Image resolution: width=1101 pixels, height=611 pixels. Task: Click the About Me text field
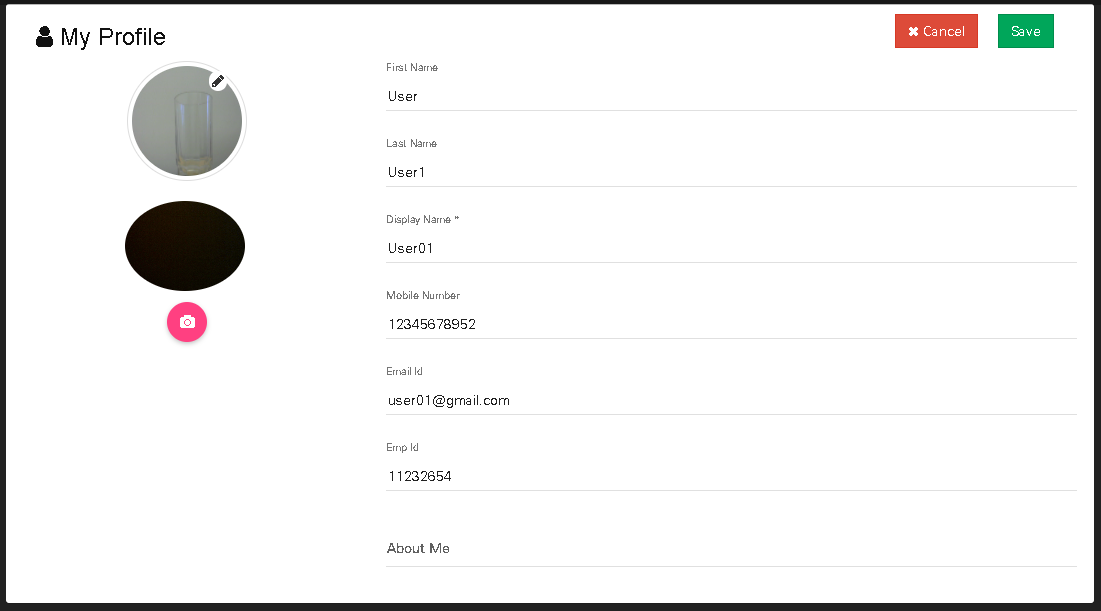coord(731,548)
